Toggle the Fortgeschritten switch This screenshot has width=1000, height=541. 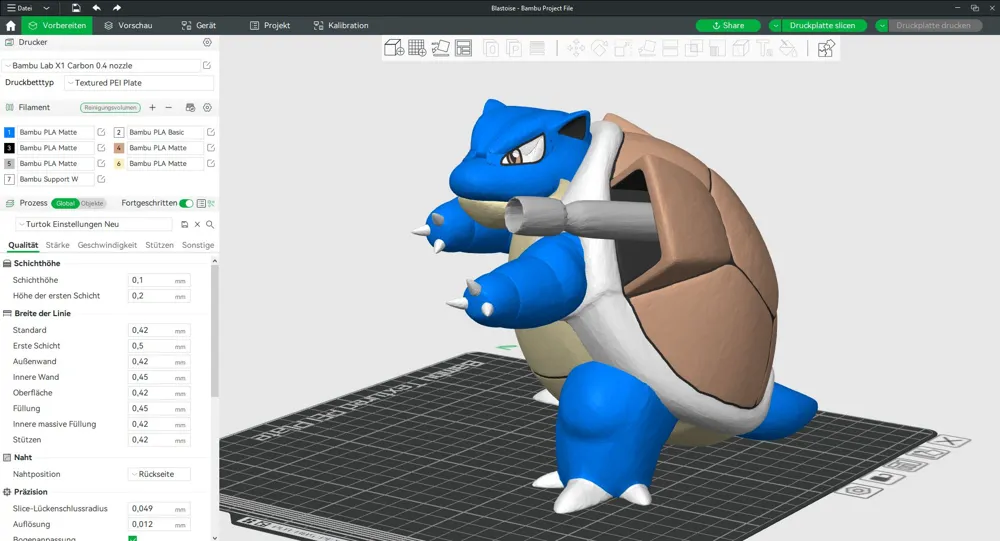click(x=186, y=203)
